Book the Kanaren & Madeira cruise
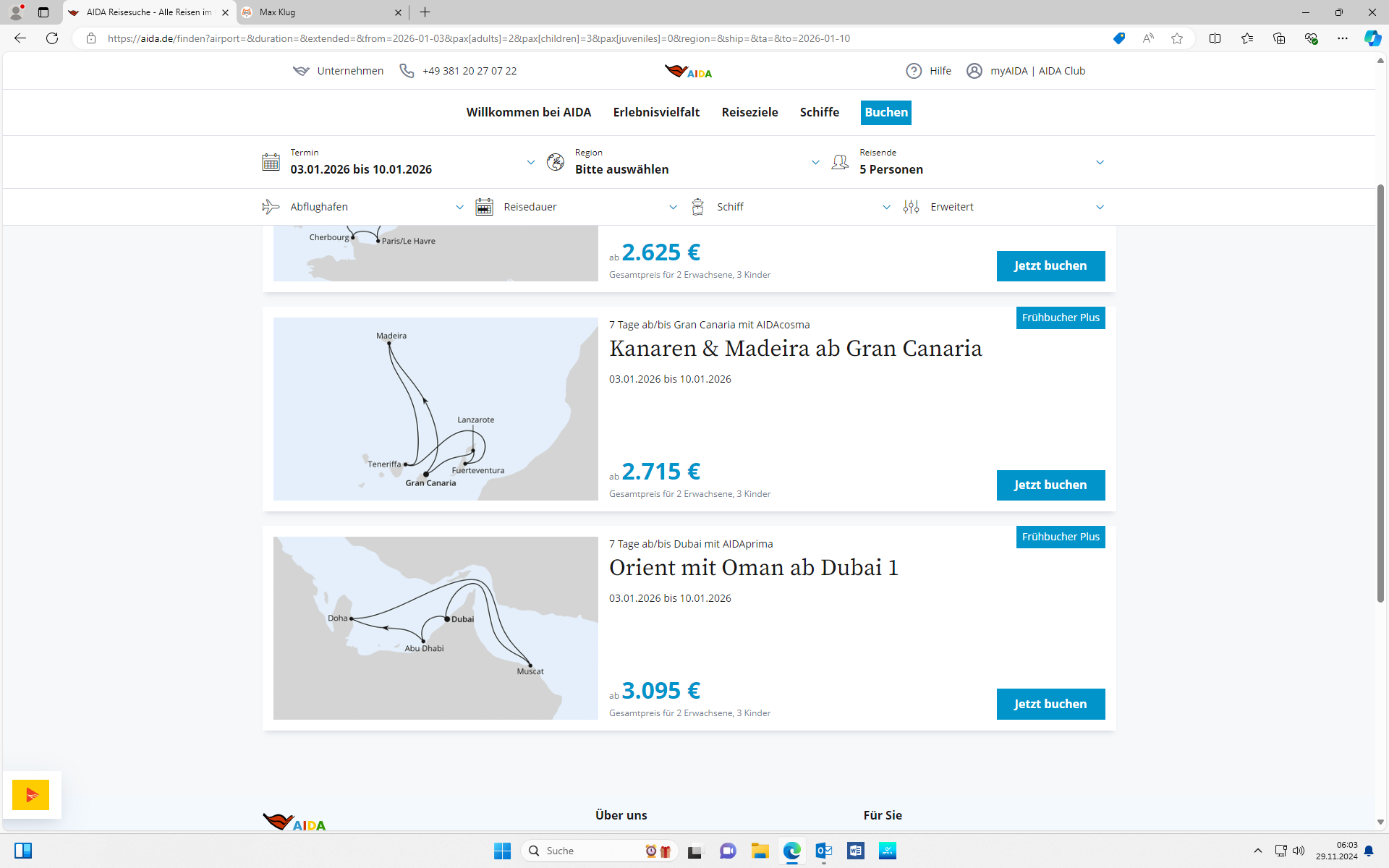The image size is (1389, 868). coord(1050,485)
